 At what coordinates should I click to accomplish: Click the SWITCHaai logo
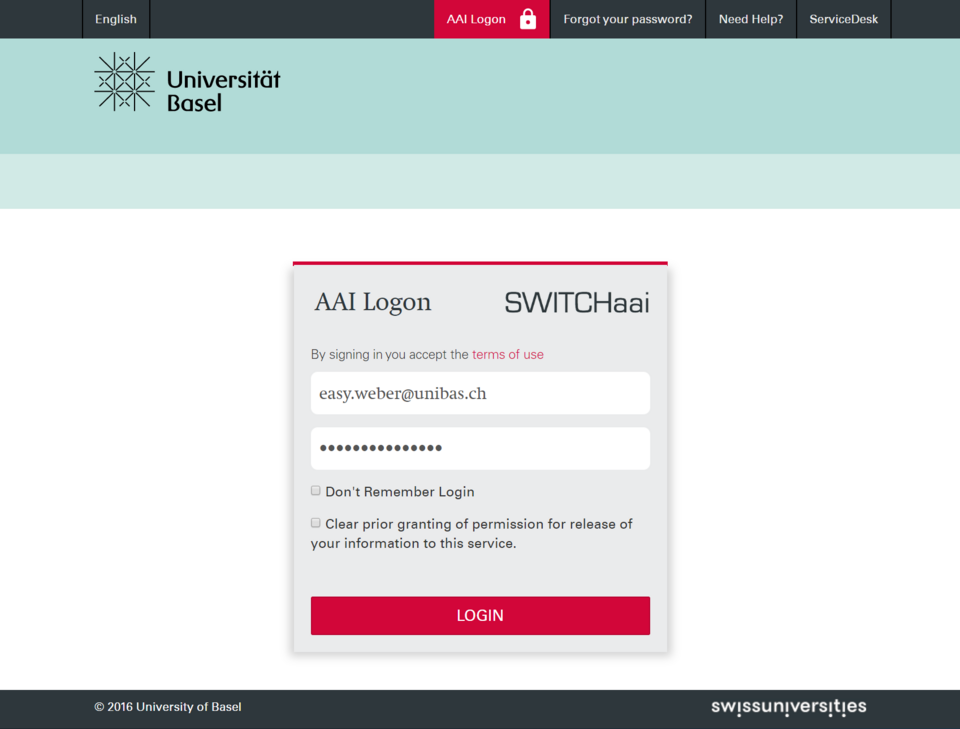pyautogui.click(x=577, y=302)
